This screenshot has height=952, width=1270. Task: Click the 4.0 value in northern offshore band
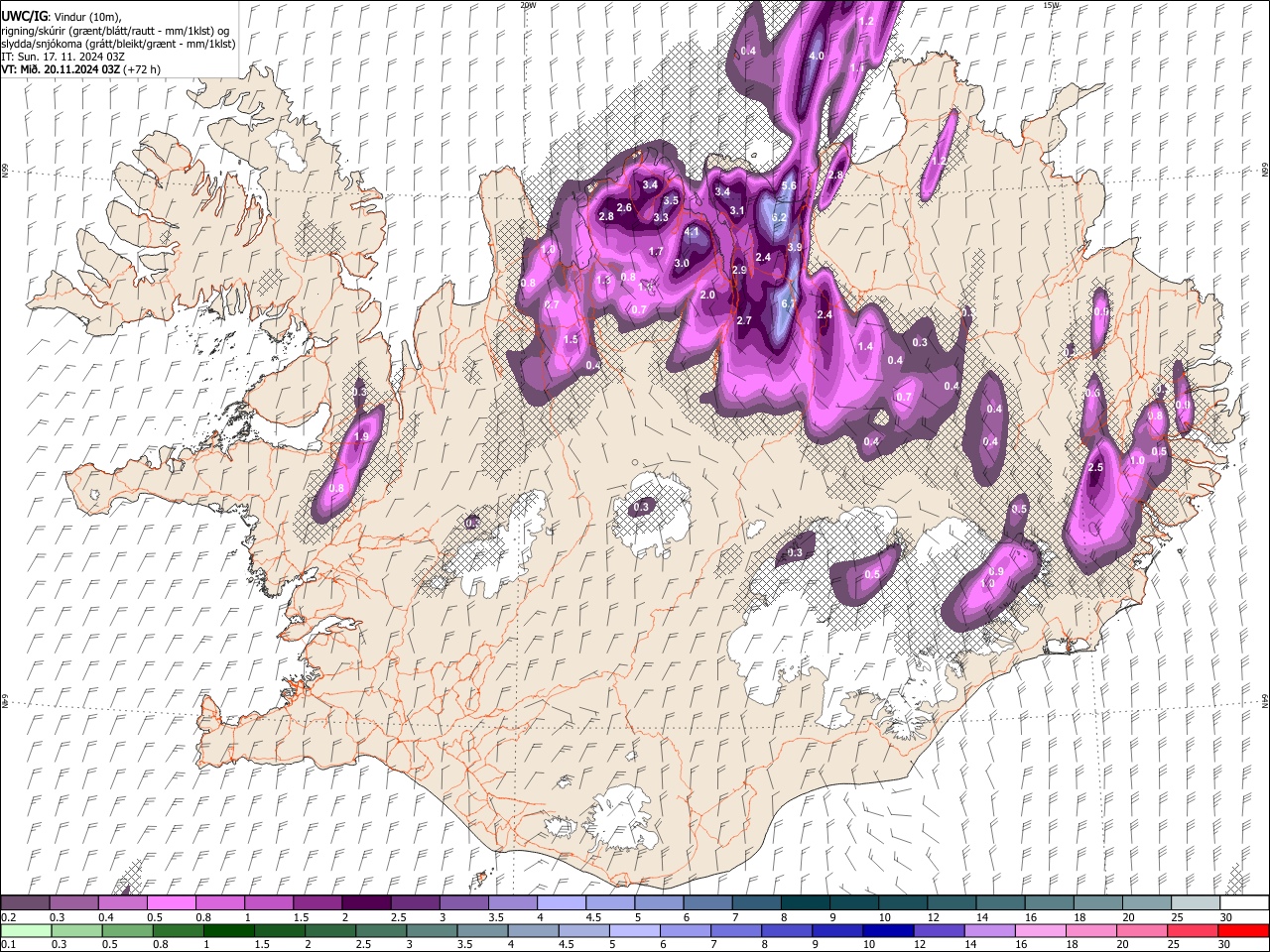click(817, 57)
